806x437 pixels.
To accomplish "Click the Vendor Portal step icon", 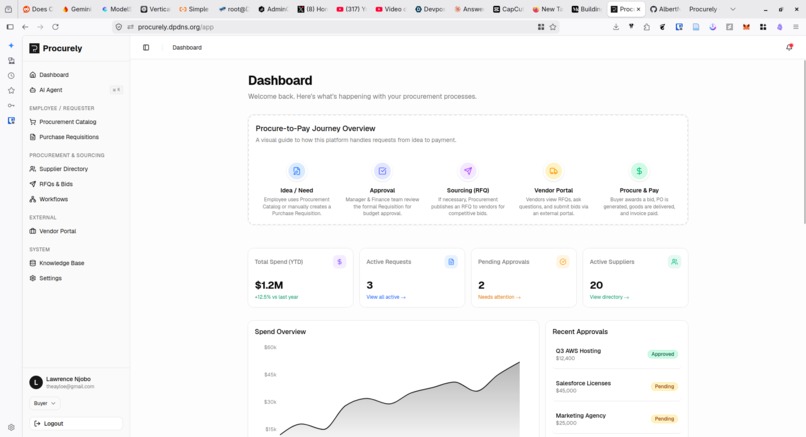I will pyautogui.click(x=554, y=171).
